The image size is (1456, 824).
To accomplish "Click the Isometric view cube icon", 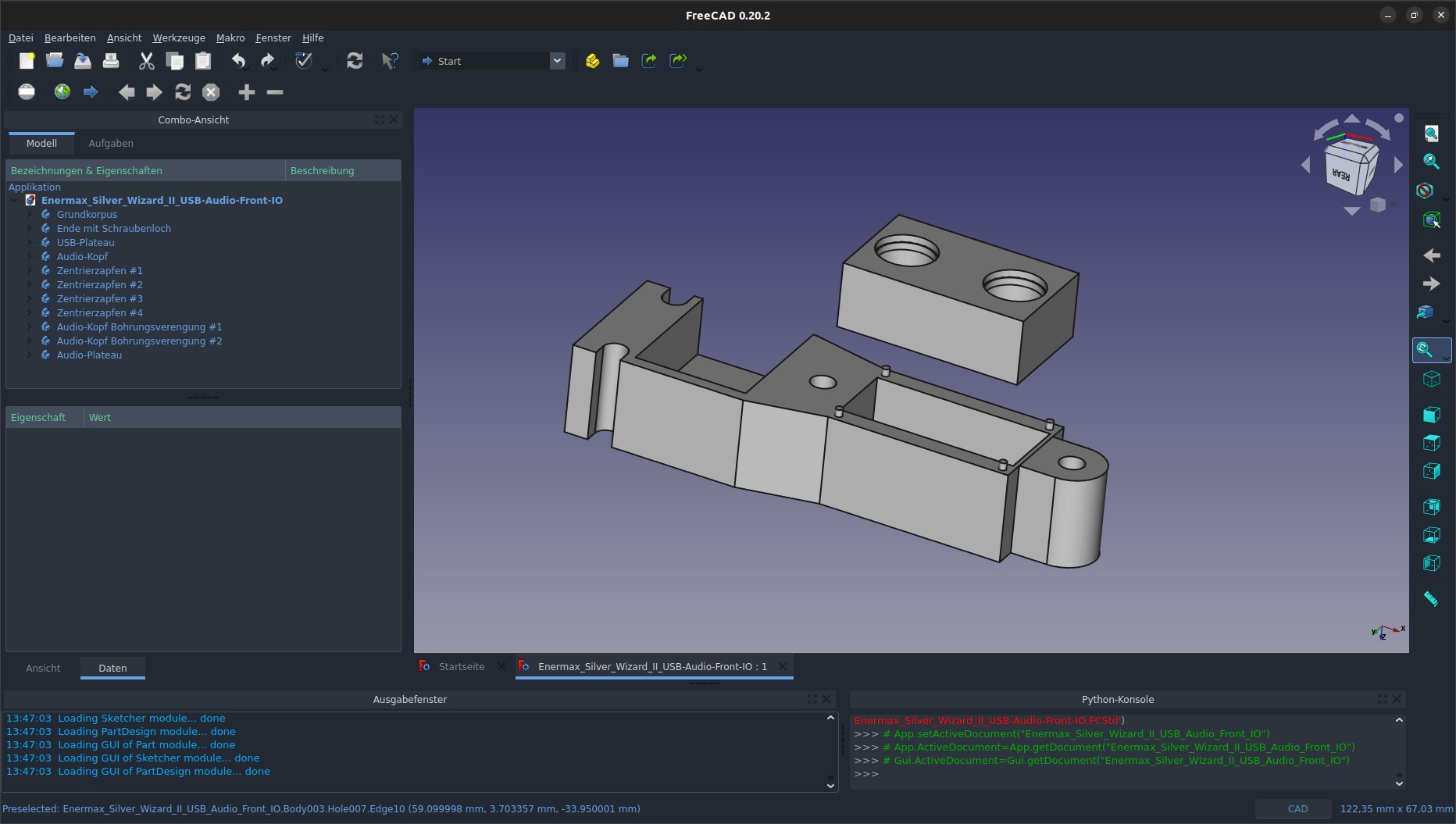I will tap(1431, 380).
